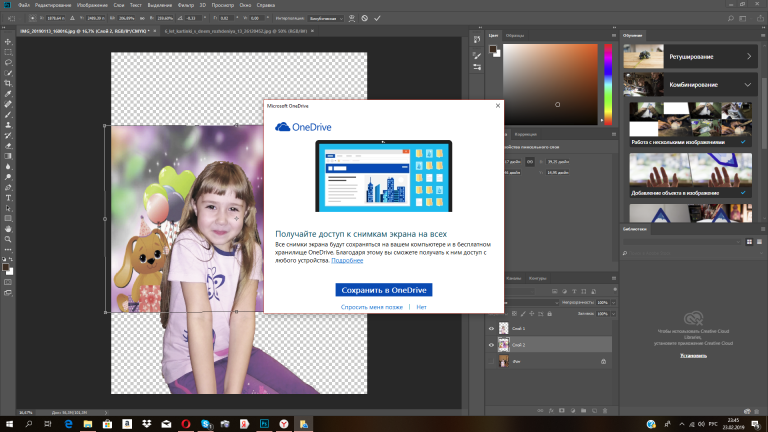Expand the Ретуширование learning category
The image size is (768, 432).
pos(750,58)
